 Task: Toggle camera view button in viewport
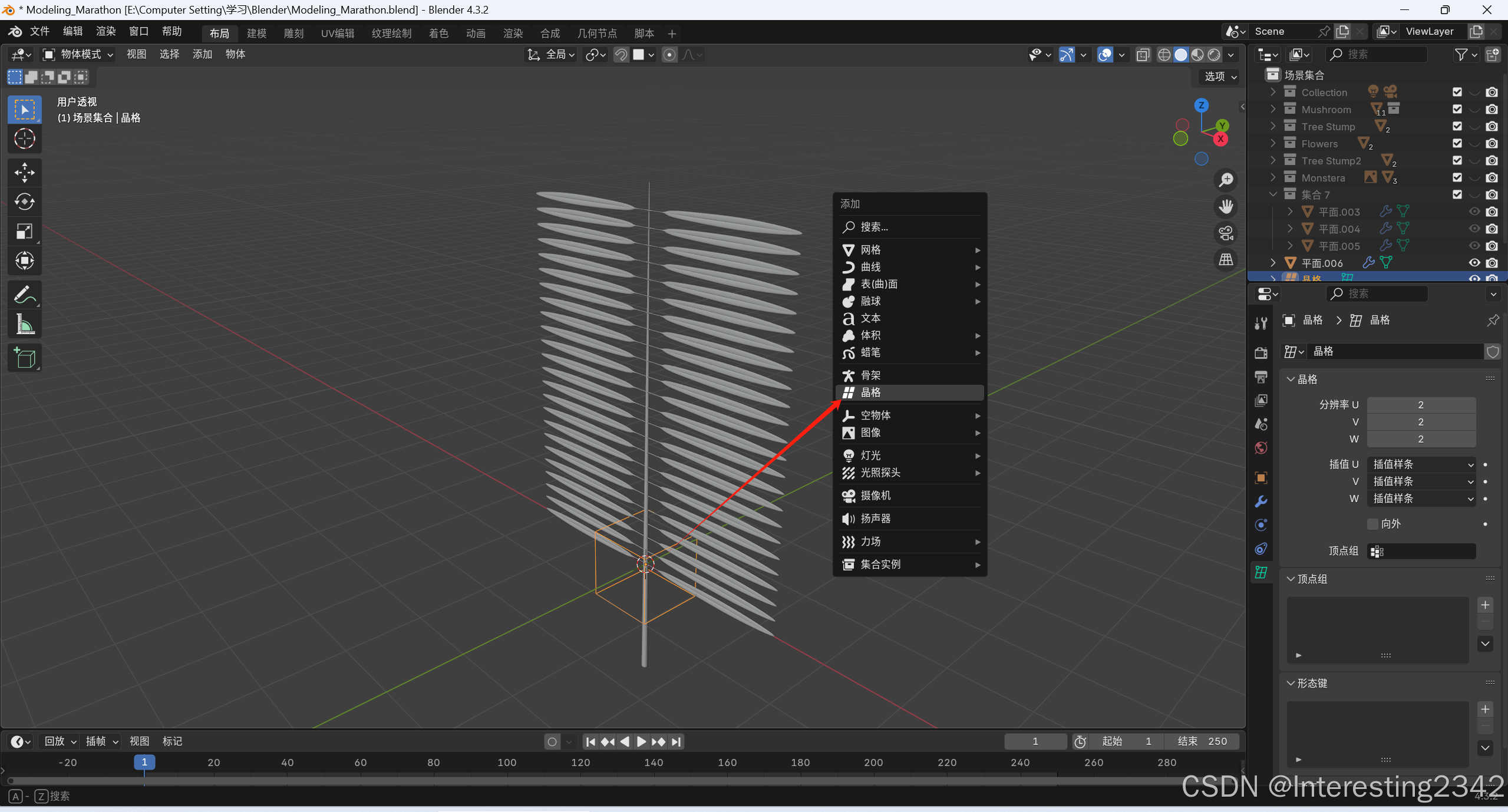1226,233
